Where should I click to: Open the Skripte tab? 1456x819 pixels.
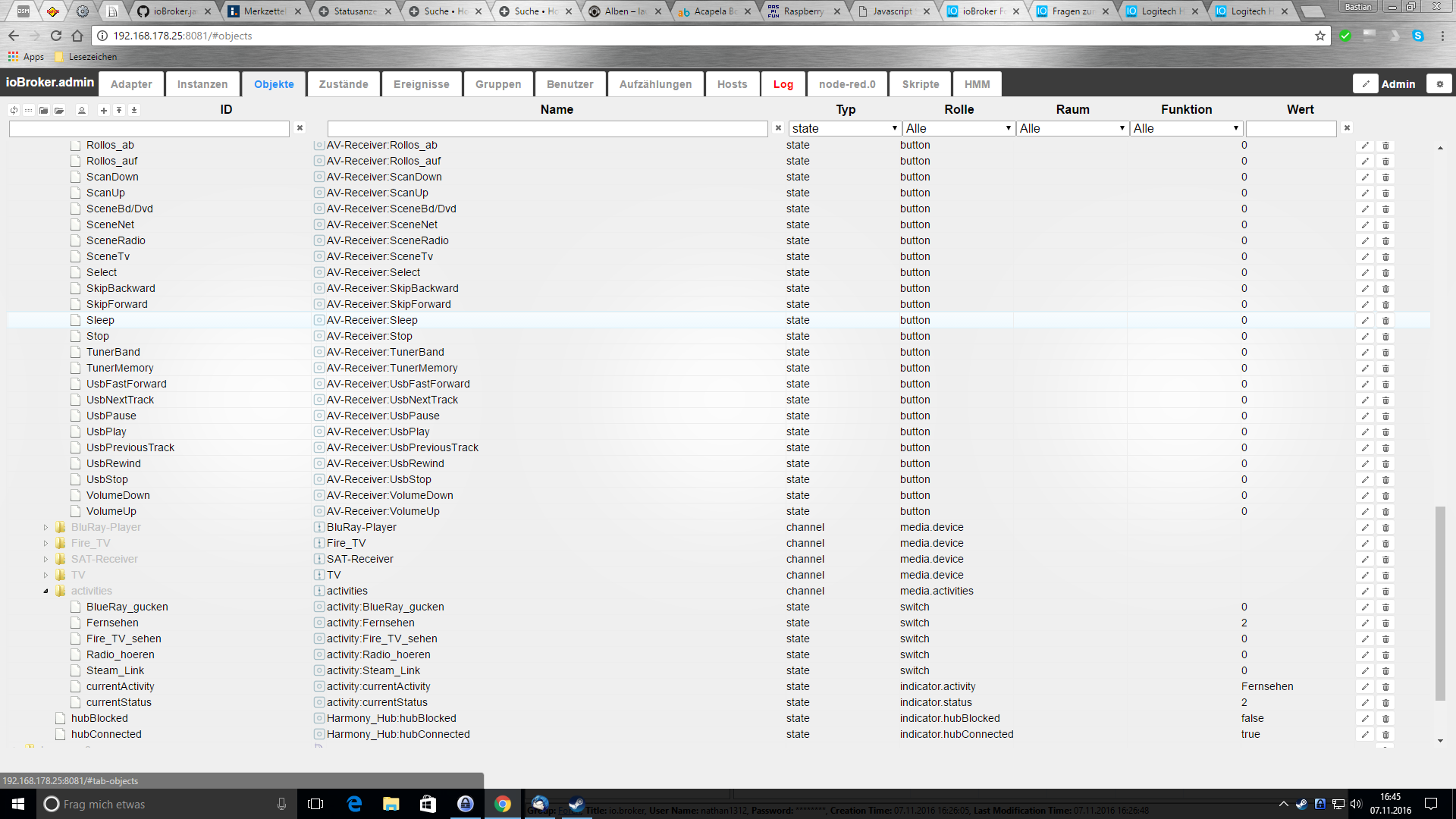[920, 84]
